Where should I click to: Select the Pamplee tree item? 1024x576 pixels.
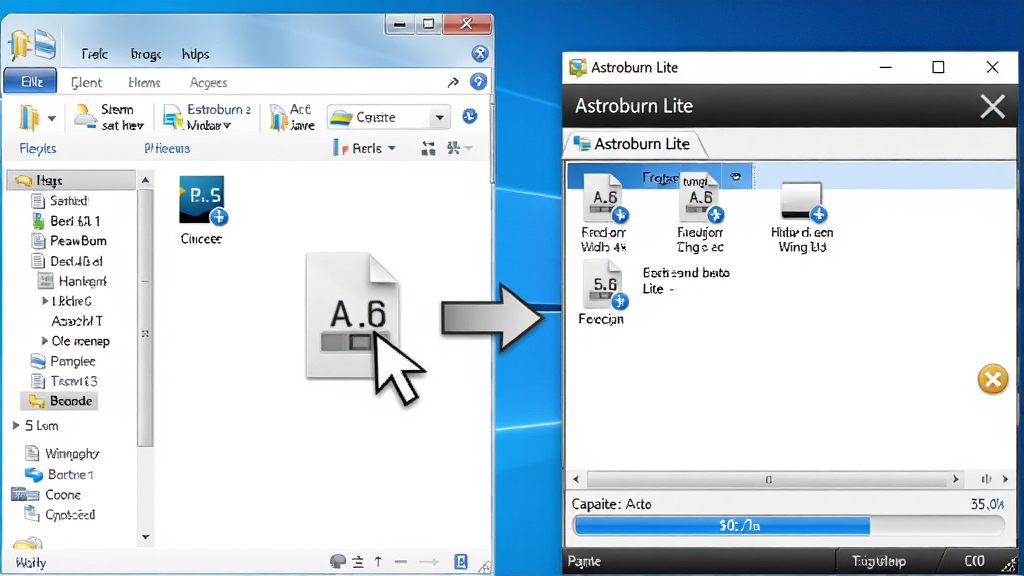63,361
